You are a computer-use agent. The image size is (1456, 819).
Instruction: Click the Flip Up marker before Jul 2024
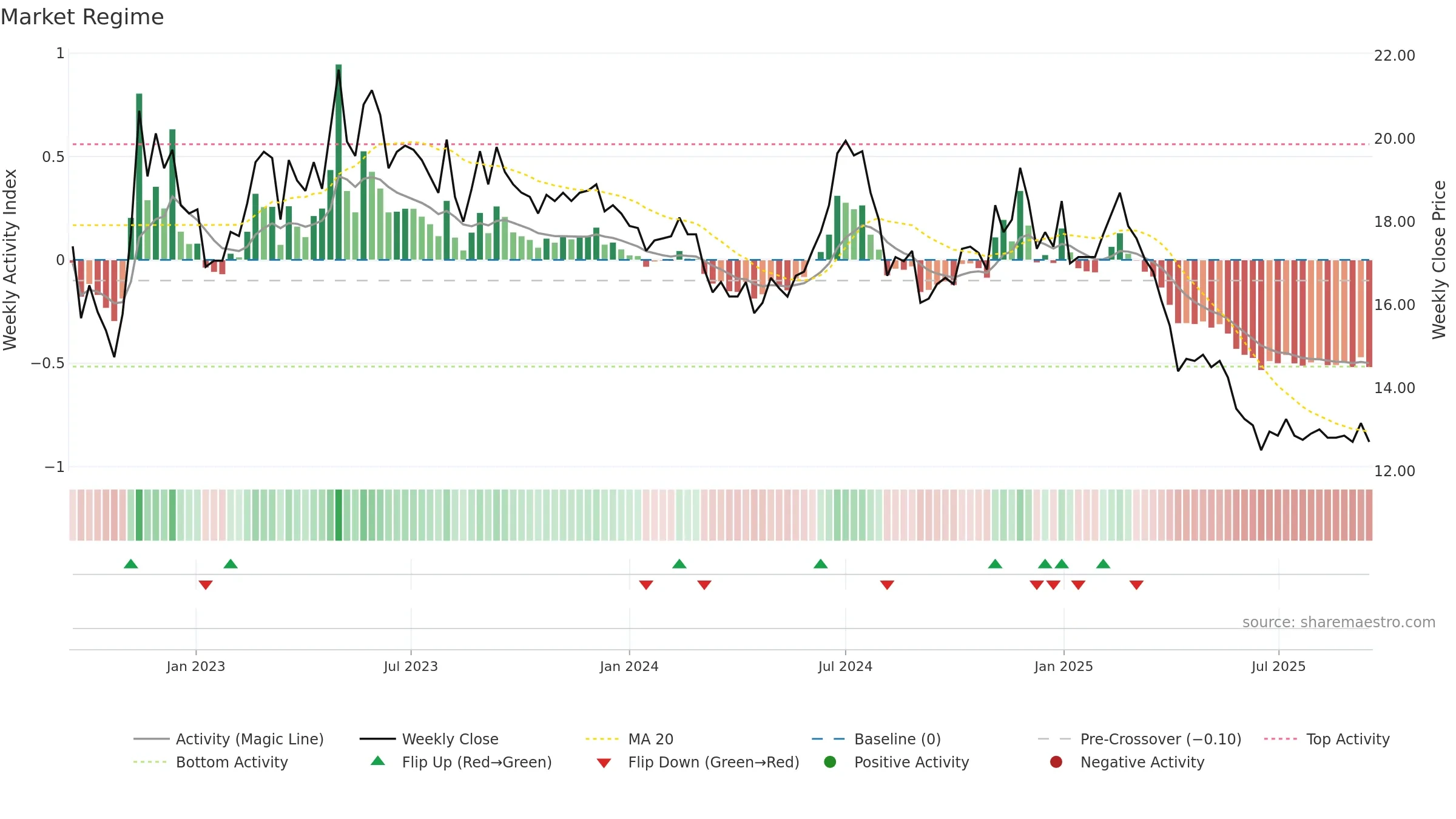pyautogui.click(x=821, y=564)
